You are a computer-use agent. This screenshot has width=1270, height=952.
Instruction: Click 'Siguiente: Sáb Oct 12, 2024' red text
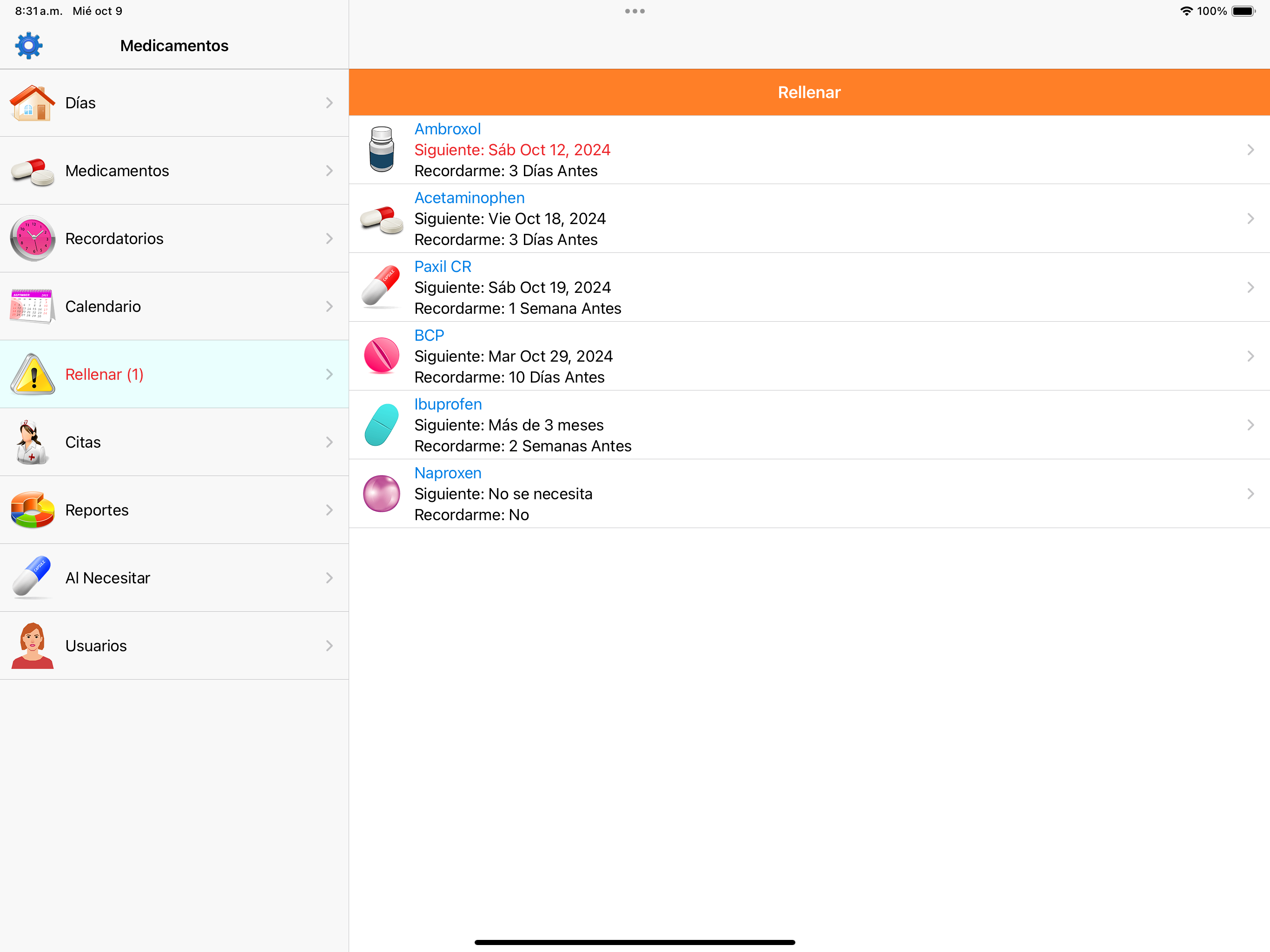[x=512, y=150]
